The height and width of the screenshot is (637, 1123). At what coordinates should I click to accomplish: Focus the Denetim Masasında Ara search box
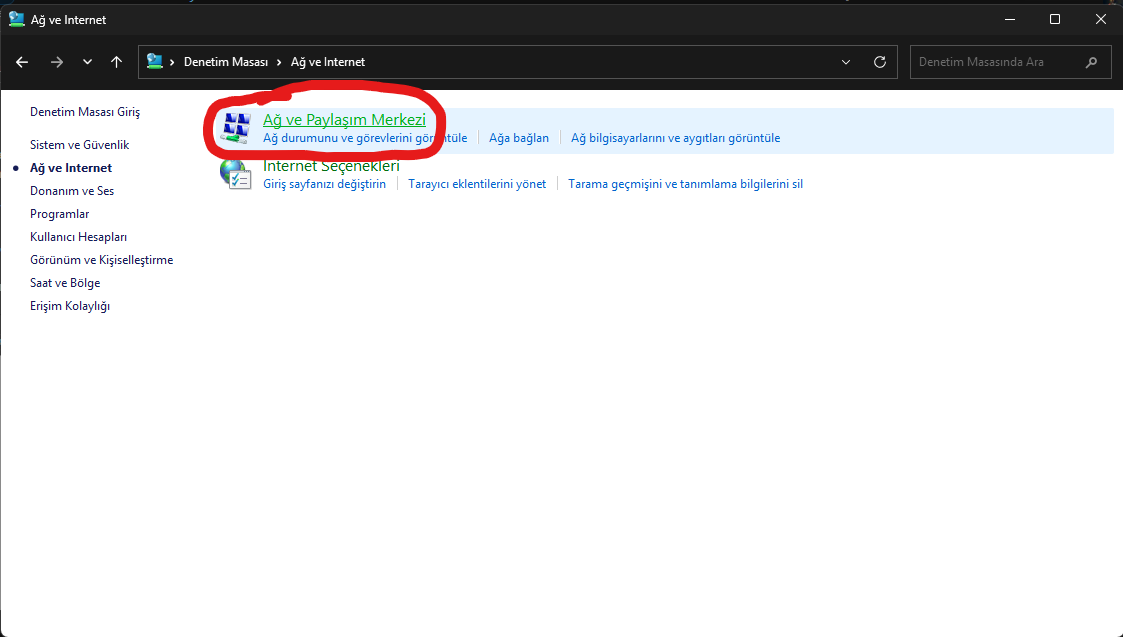[x=1011, y=62]
